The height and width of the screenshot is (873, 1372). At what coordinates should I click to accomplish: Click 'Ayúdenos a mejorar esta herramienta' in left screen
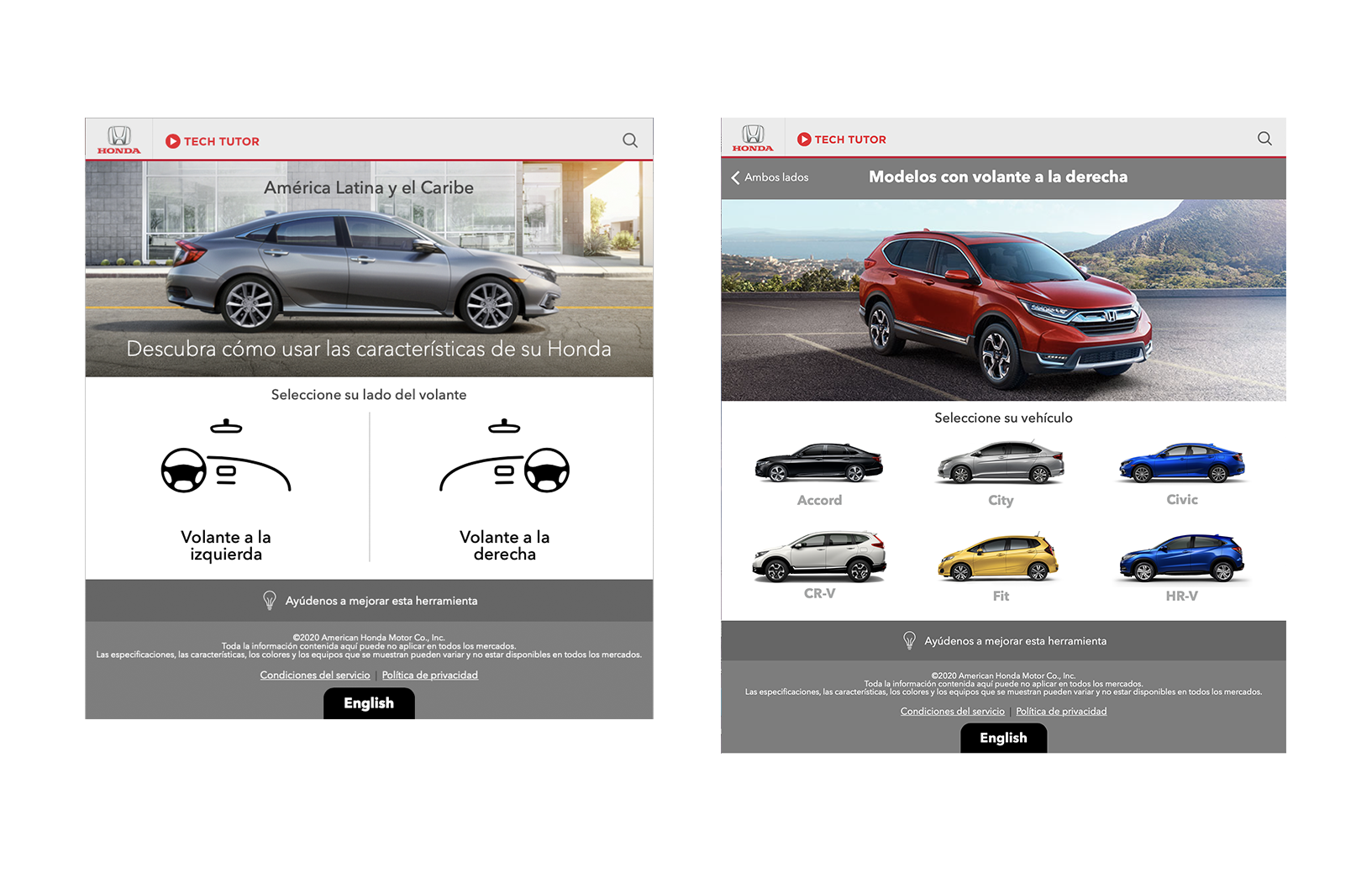click(381, 601)
